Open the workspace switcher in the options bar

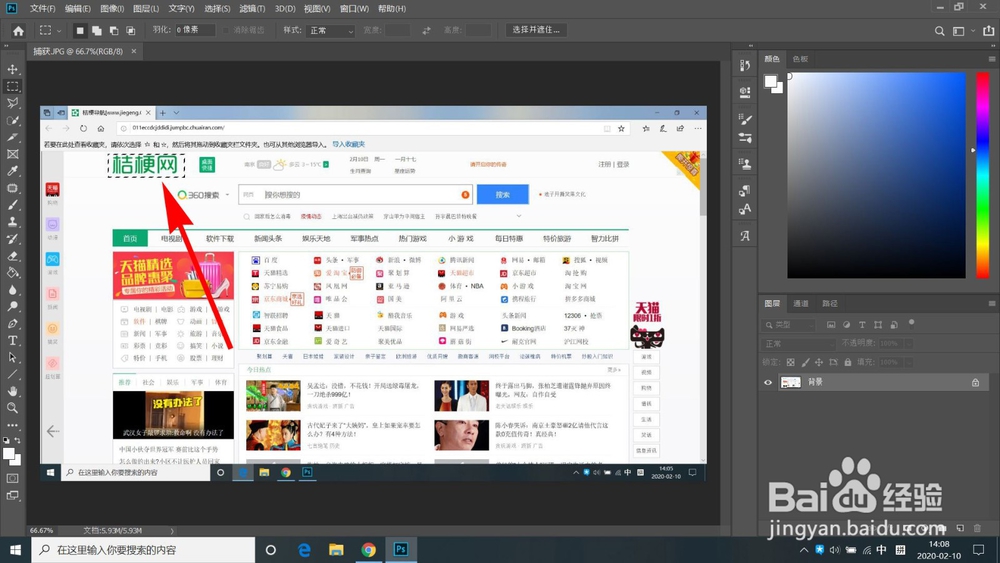tap(961, 31)
